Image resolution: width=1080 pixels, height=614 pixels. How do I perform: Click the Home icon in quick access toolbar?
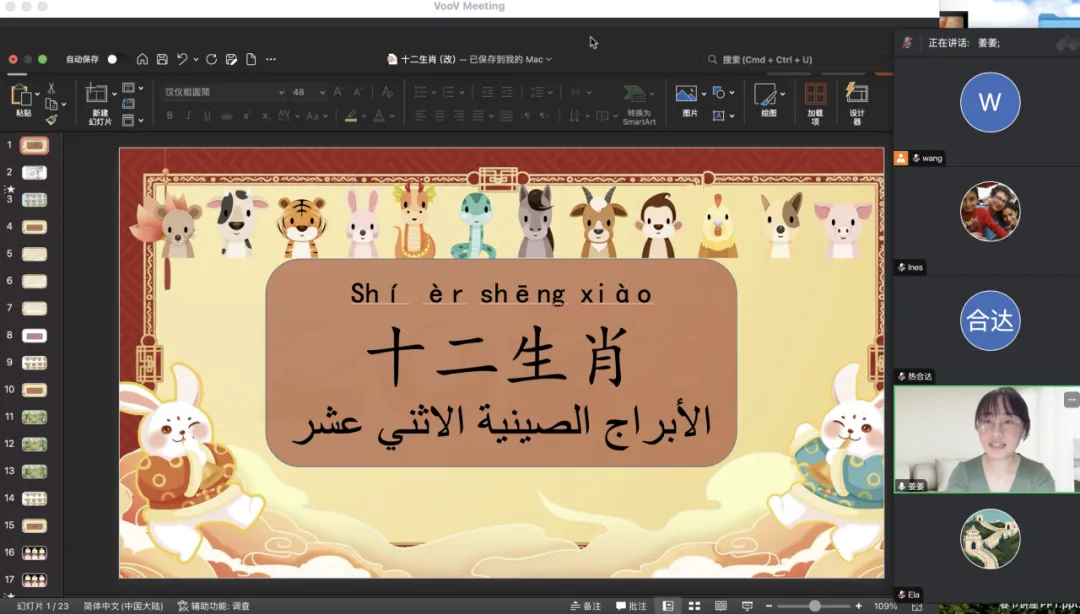pyautogui.click(x=142, y=59)
